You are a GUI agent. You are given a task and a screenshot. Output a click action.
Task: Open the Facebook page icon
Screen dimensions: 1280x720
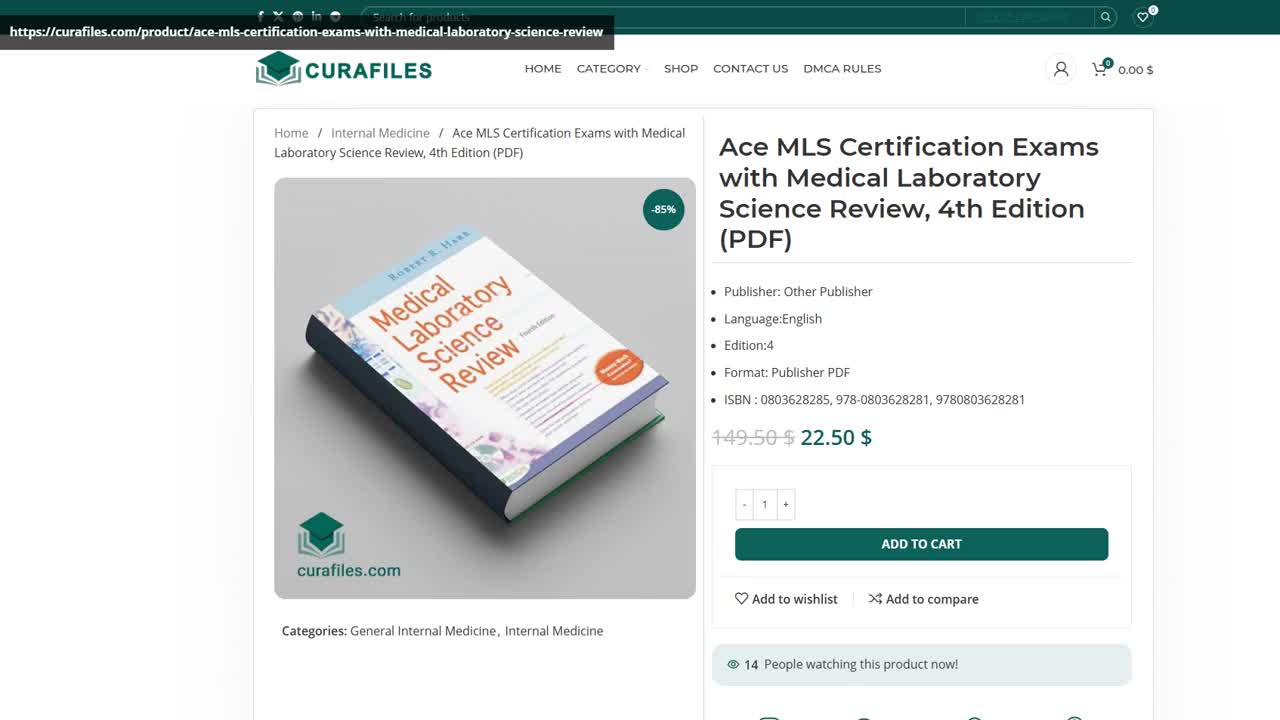click(261, 16)
